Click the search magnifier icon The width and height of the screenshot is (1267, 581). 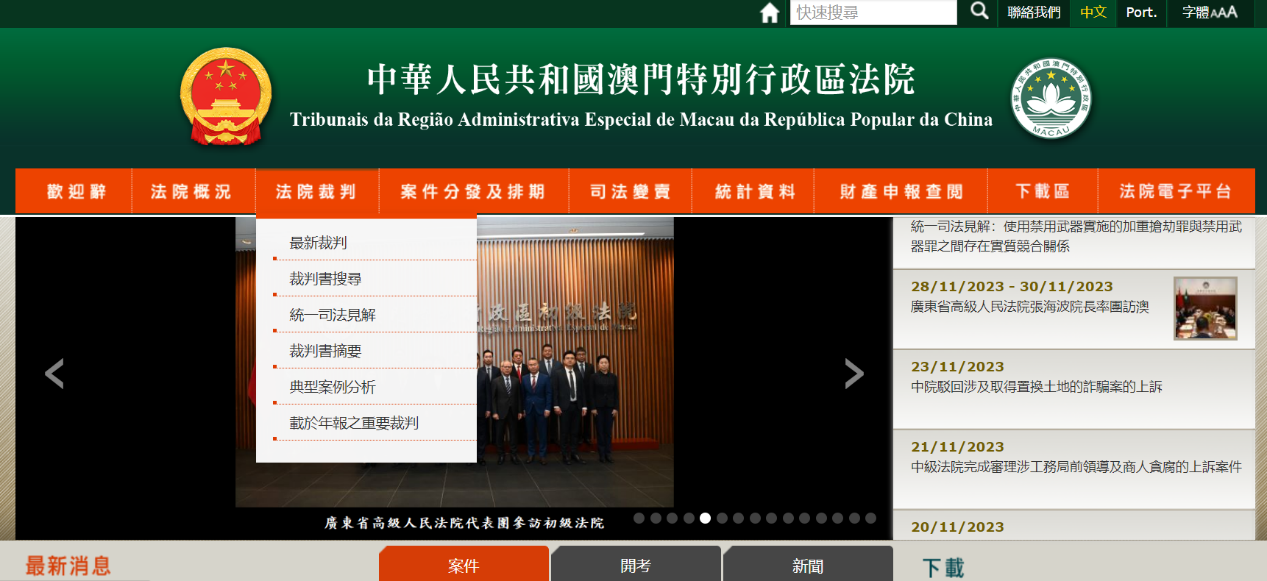coord(976,13)
